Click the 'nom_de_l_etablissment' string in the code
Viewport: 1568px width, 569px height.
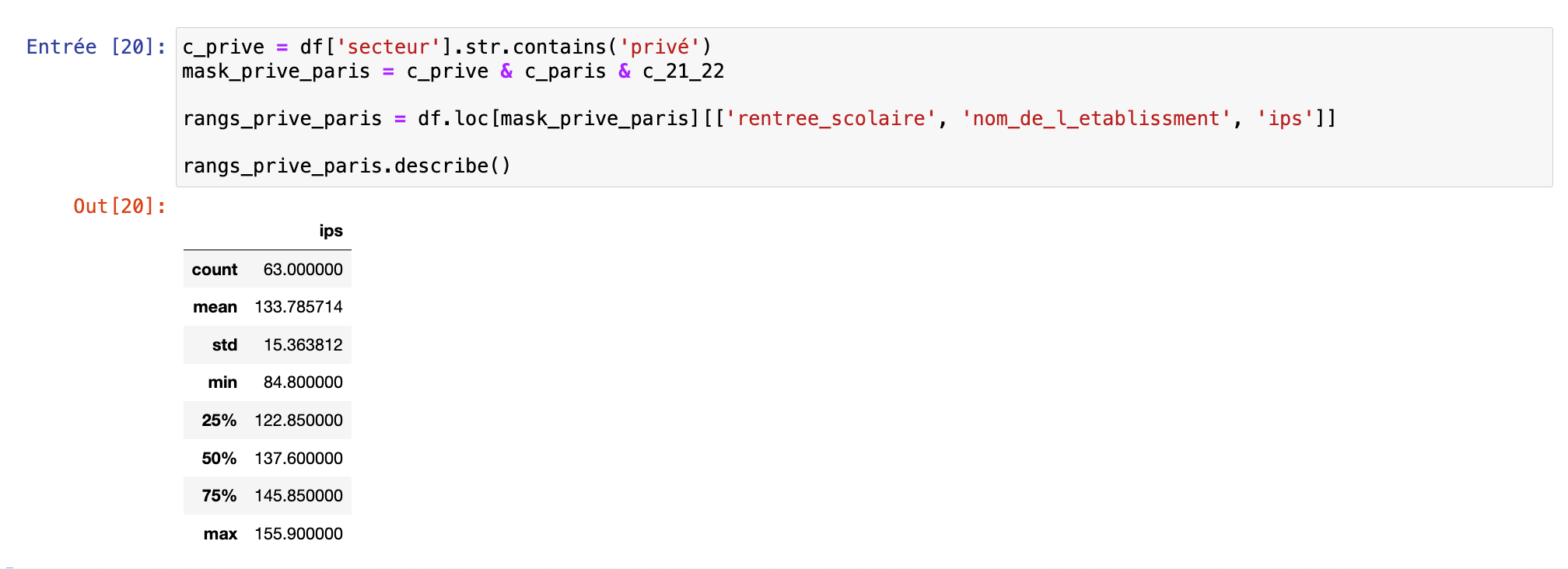[x=1096, y=119]
